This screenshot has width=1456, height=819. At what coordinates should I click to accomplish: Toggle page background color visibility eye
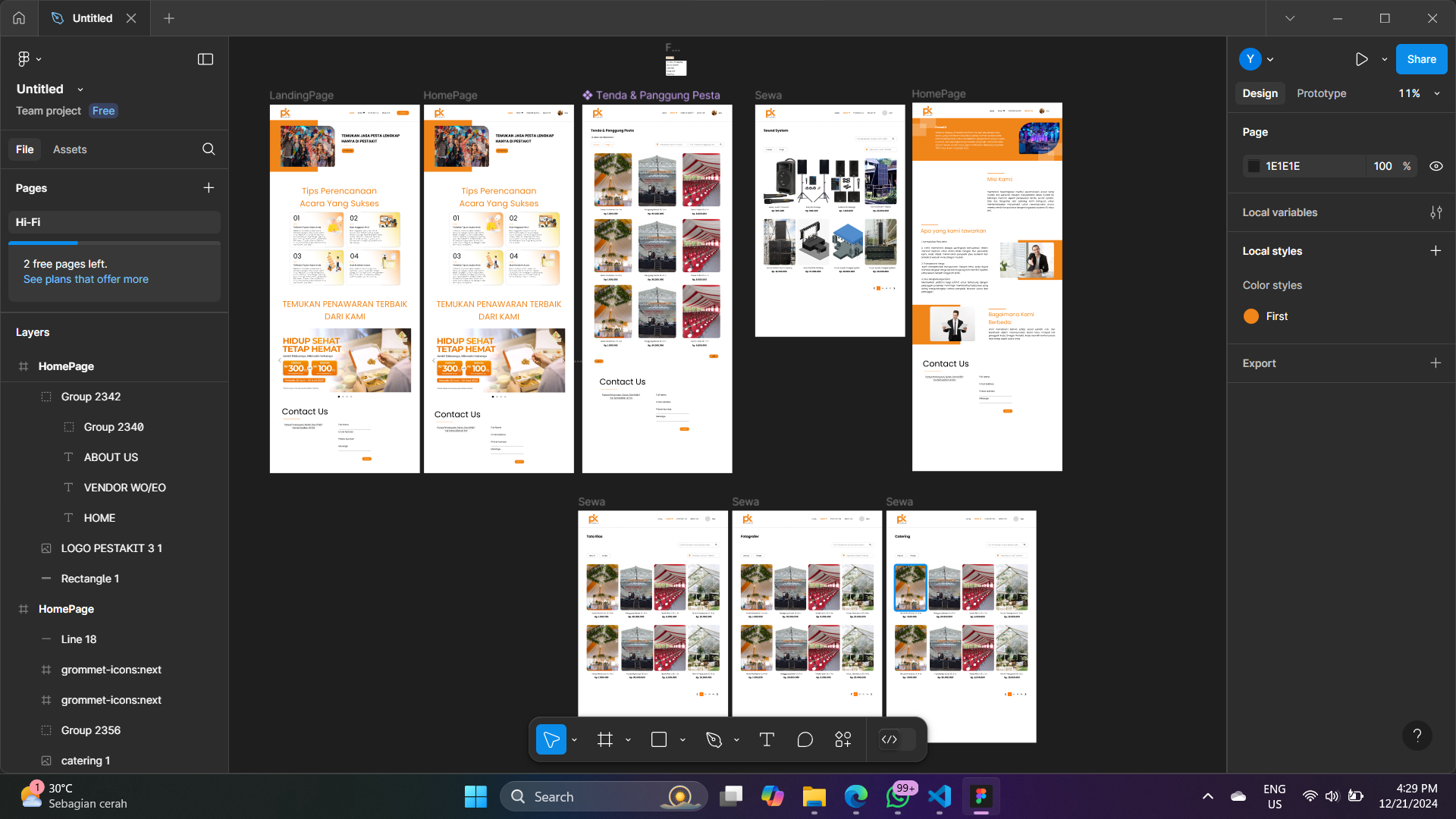(x=1436, y=166)
